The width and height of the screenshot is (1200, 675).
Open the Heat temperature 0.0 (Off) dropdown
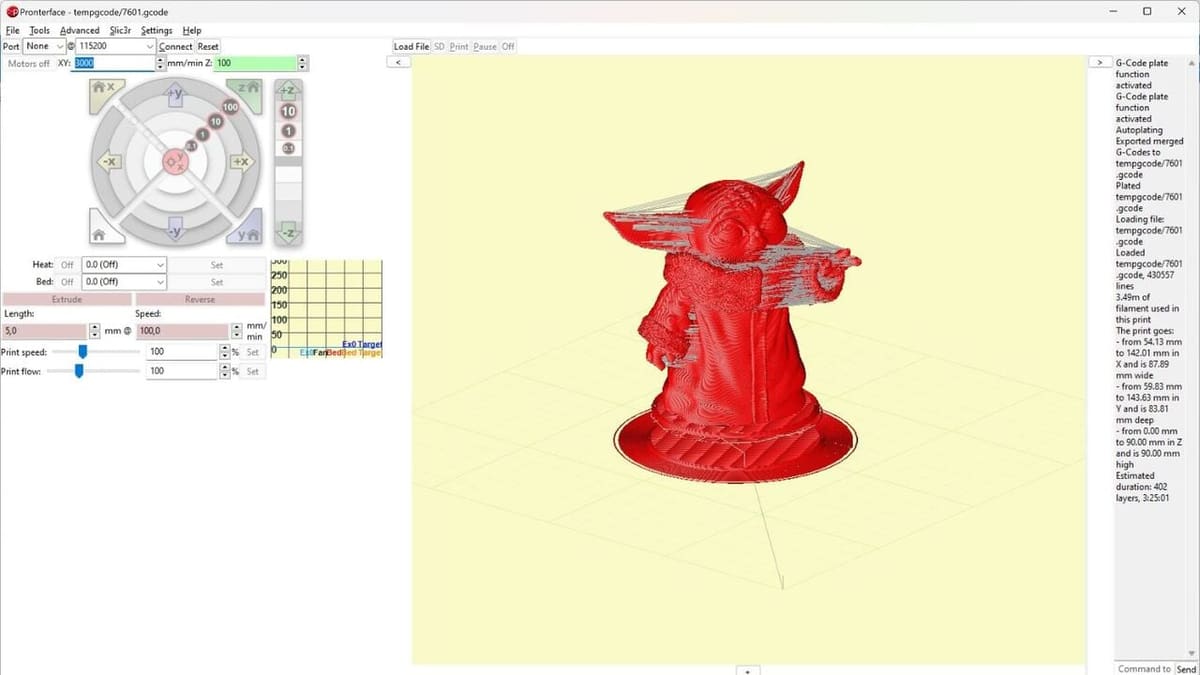[122, 265]
